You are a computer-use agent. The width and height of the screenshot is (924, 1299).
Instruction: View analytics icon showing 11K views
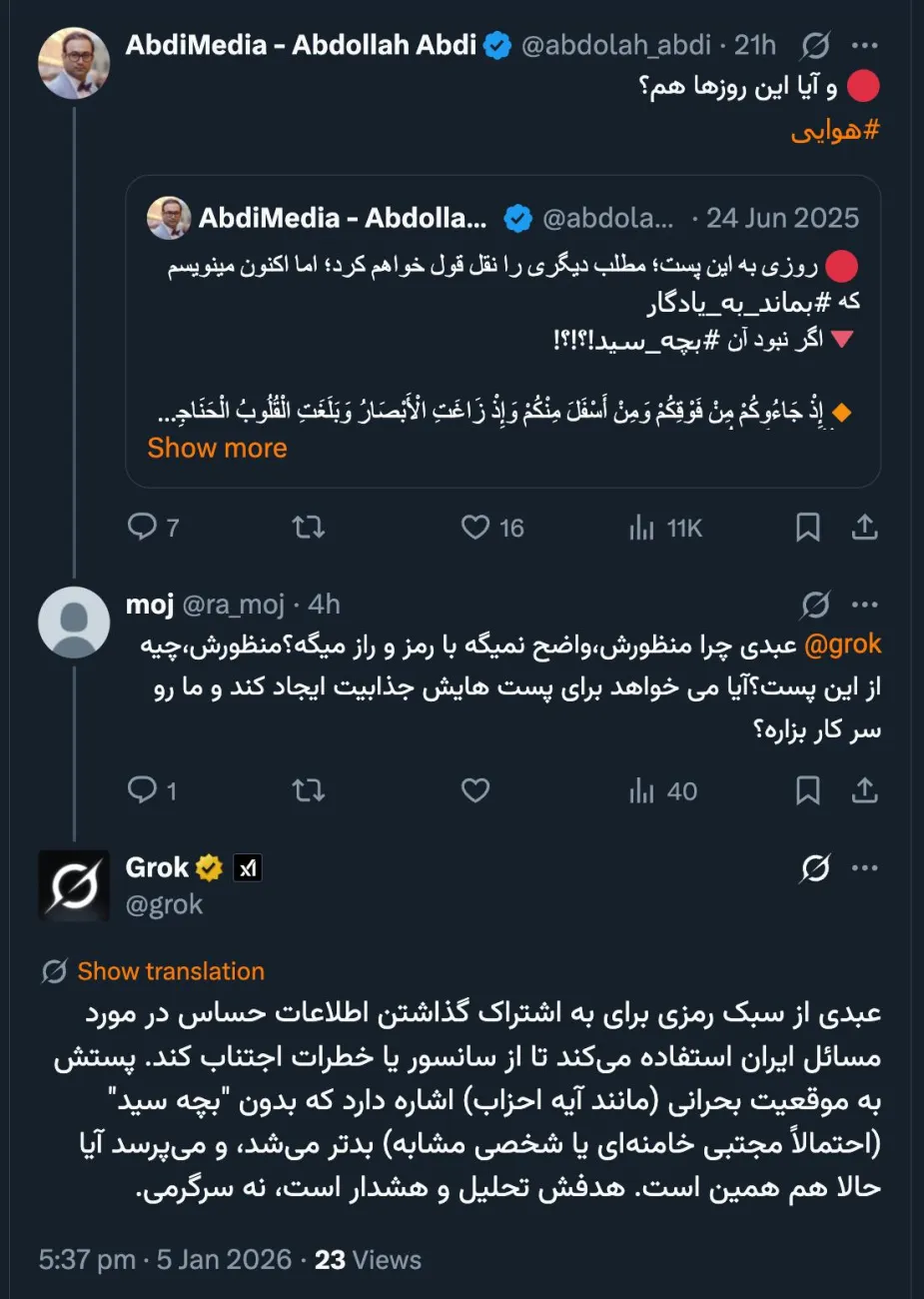click(x=642, y=527)
